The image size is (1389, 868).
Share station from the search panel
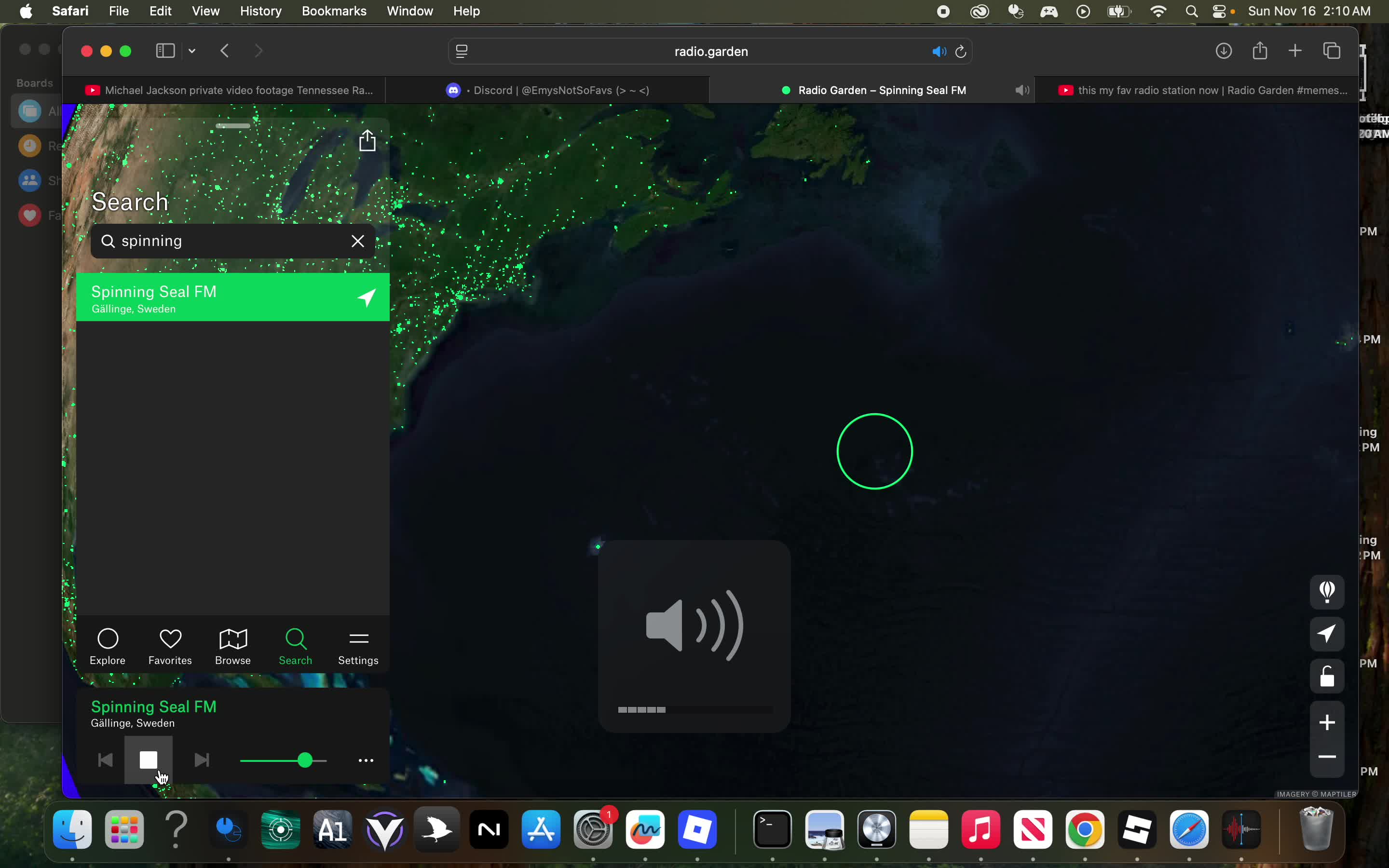(368, 141)
